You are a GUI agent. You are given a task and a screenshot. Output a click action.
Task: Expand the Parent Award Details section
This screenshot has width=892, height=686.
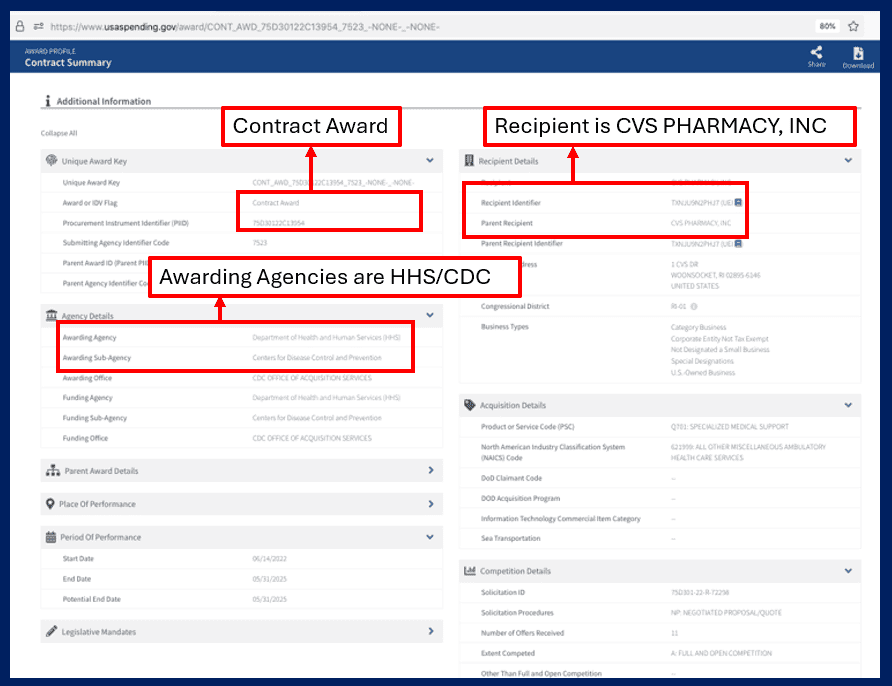coord(431,470)
